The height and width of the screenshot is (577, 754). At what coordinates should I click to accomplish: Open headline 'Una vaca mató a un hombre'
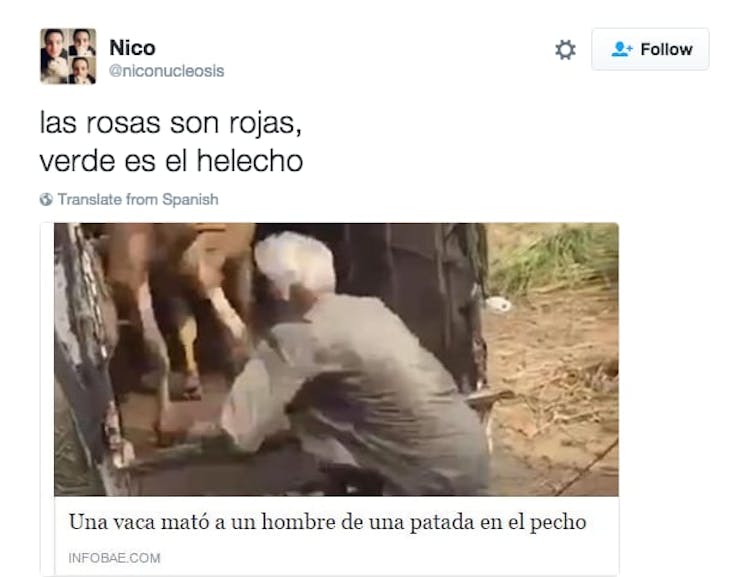point(327,522)
